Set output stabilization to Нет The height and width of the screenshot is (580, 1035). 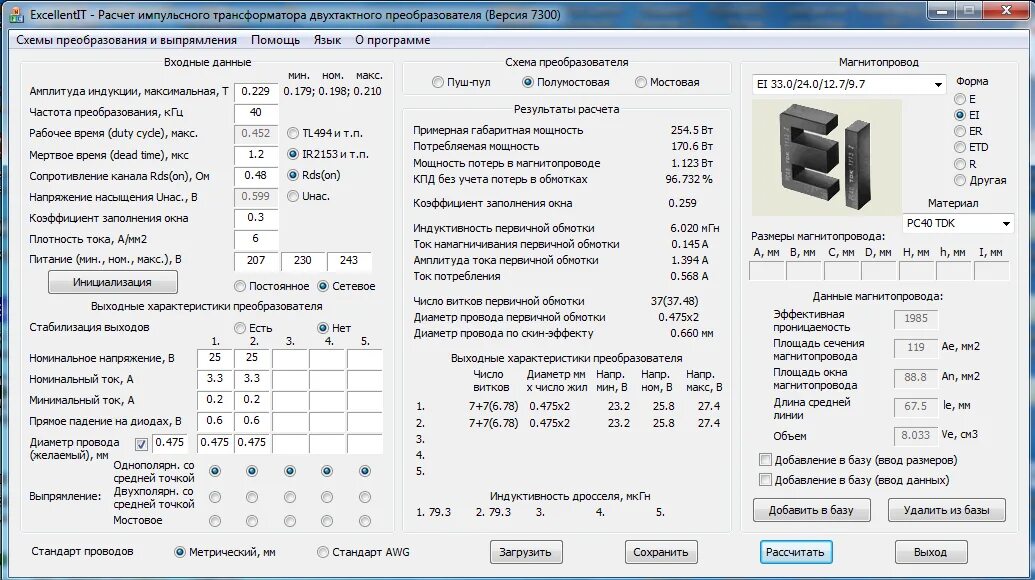[x=334, y=328]
